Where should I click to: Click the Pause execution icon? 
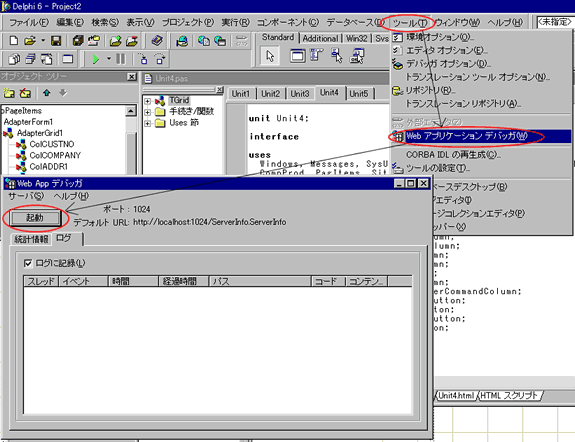[x=120, y=59]
